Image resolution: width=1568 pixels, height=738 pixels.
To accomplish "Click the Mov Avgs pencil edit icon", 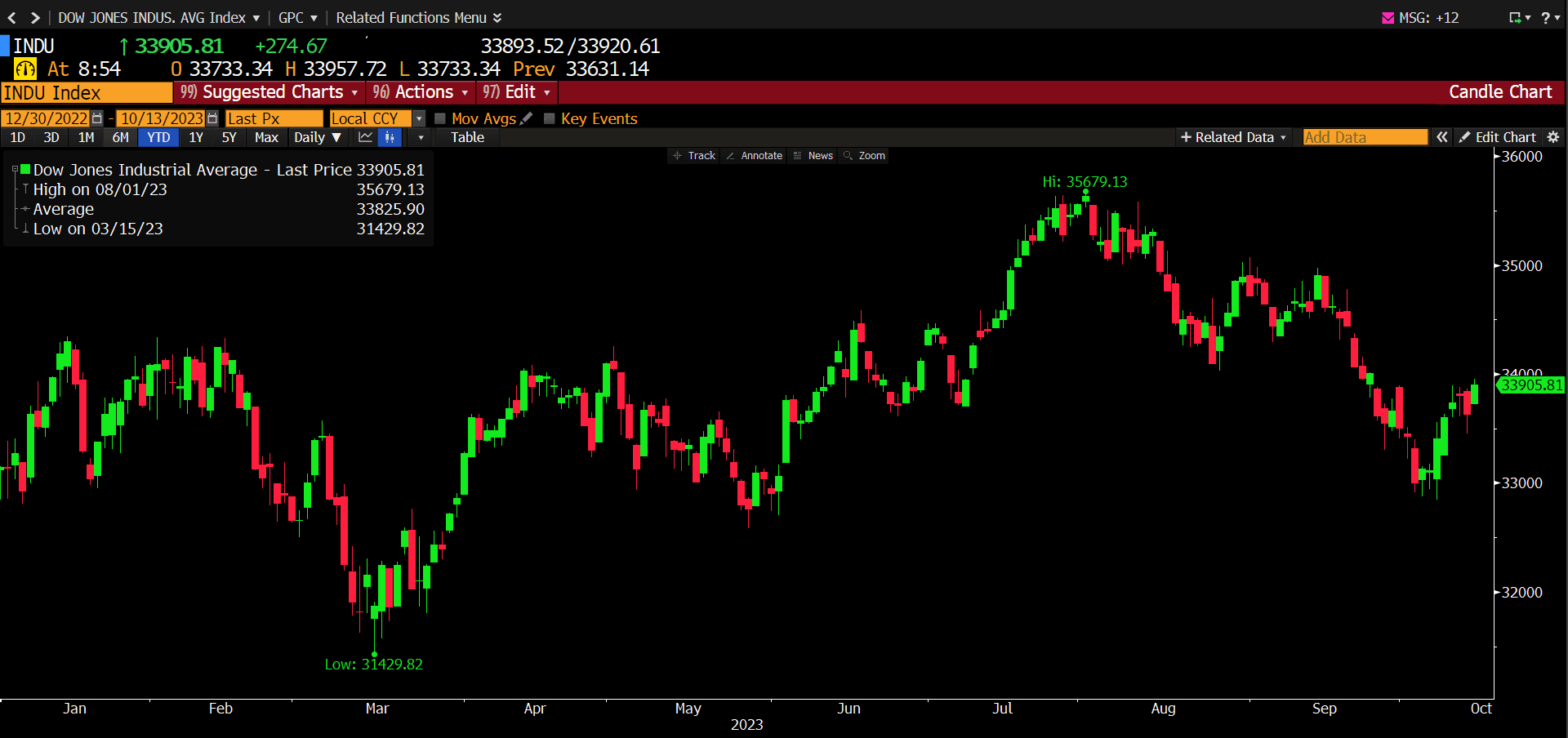I will pyautogui.click(x=527, y=118).
